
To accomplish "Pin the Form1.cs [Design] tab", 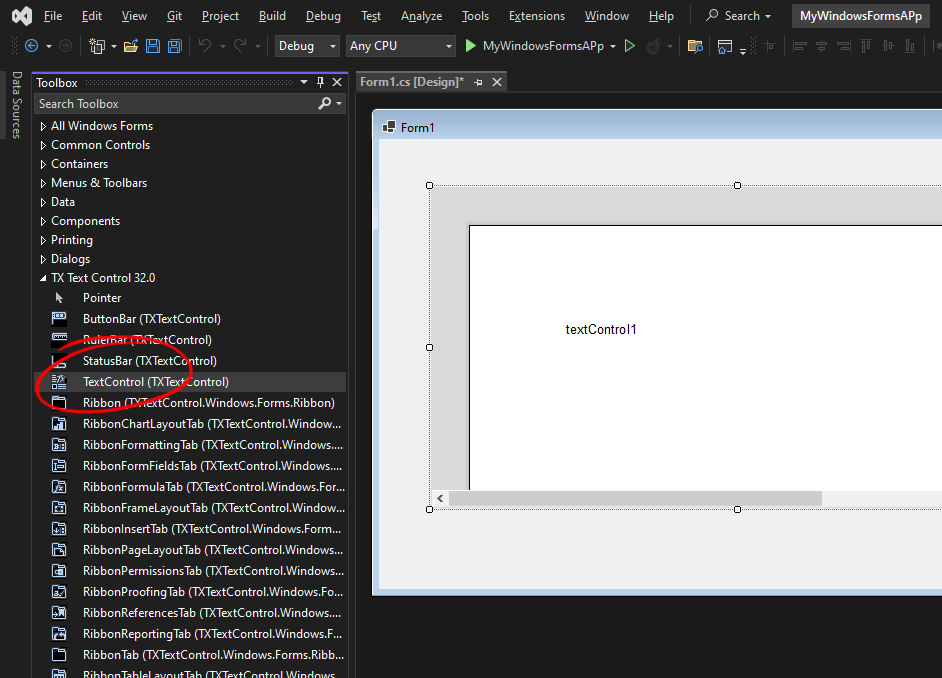I will coord(478,82).
